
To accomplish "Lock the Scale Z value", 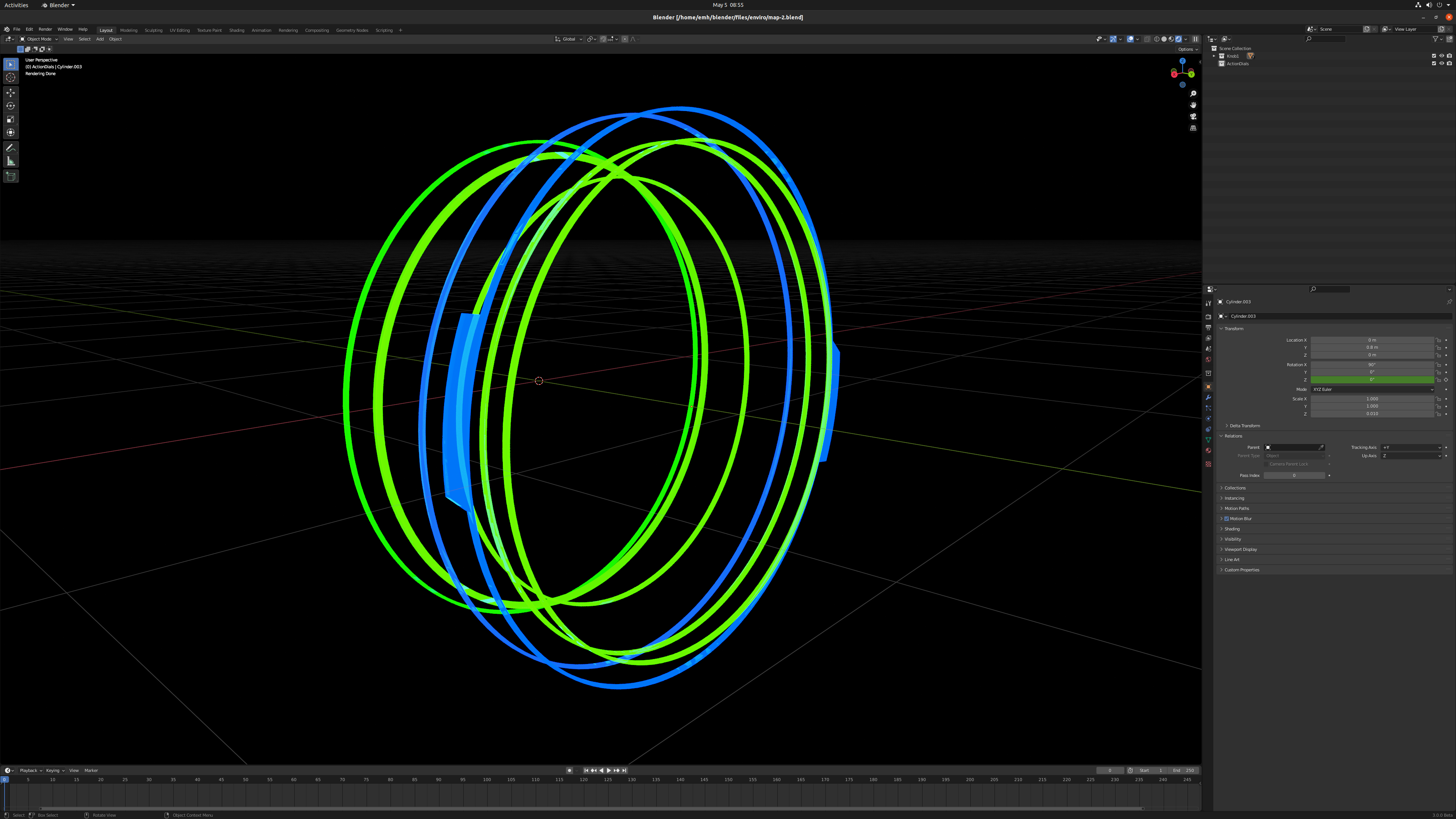I will pos(1439,414).
